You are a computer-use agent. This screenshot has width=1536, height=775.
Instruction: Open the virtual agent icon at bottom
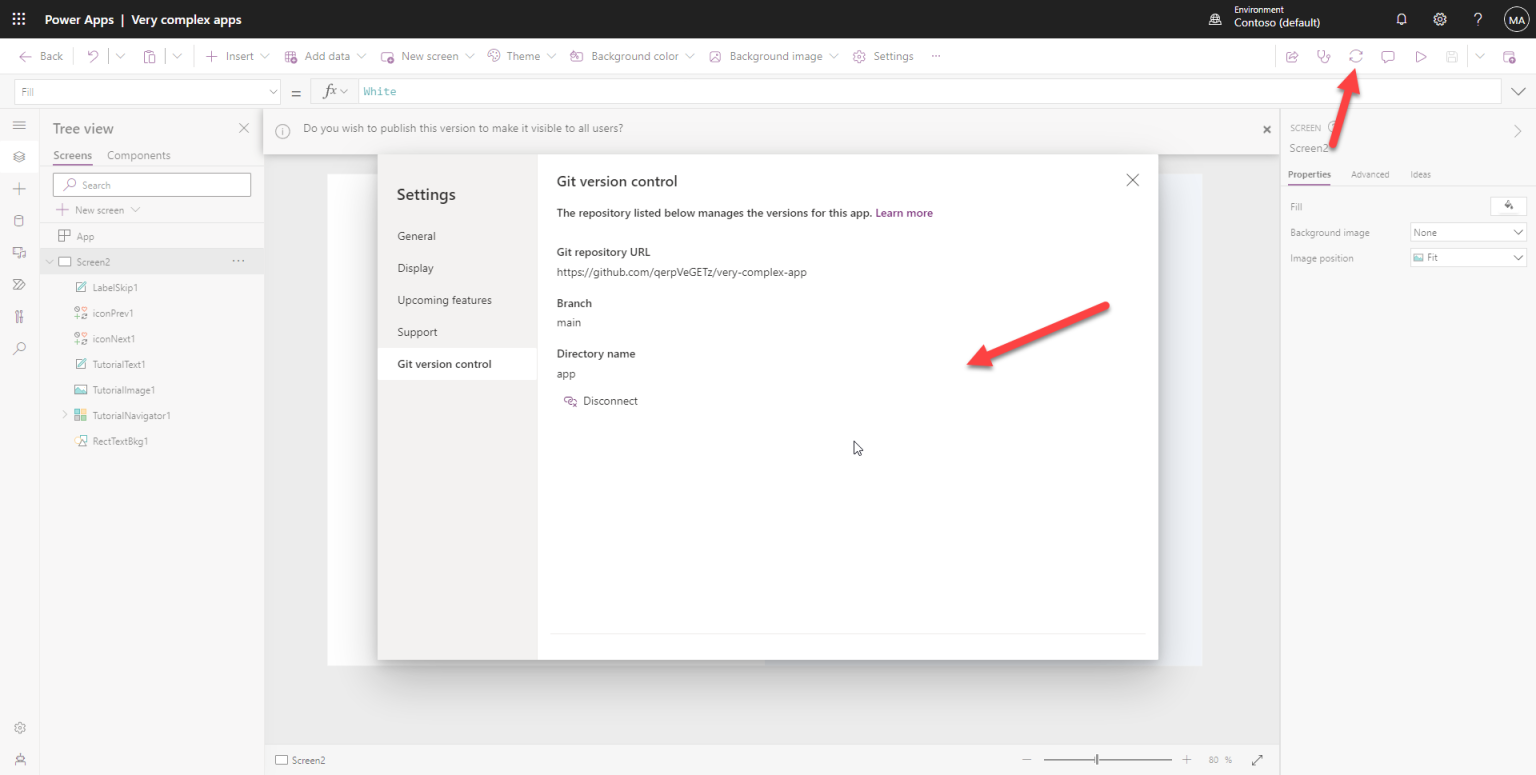tap(19, 760)
